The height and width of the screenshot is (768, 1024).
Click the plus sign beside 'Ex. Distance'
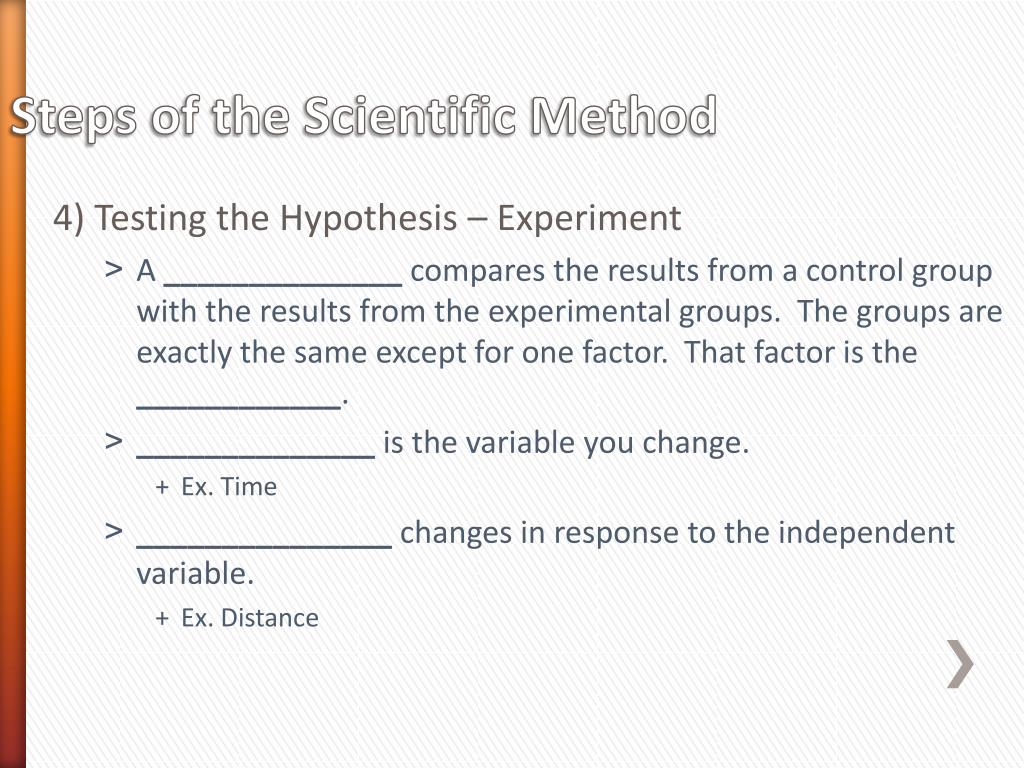pos(162,619)
